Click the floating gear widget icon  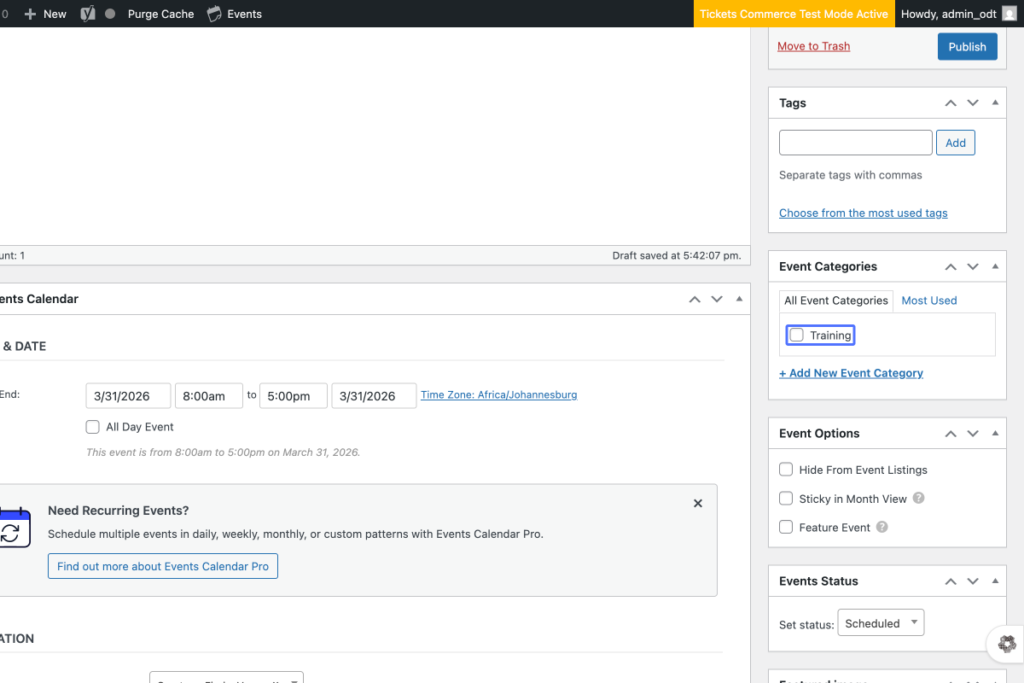[x=1007, y=644]
